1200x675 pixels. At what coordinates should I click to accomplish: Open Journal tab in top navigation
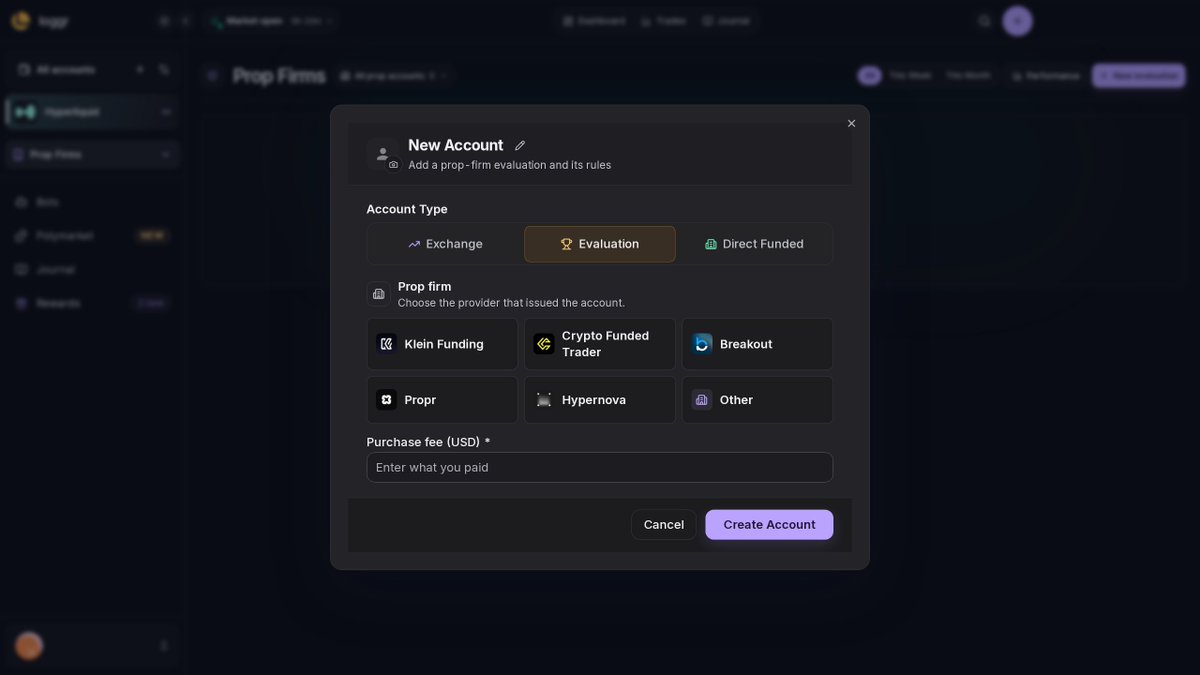pos(726,21)
